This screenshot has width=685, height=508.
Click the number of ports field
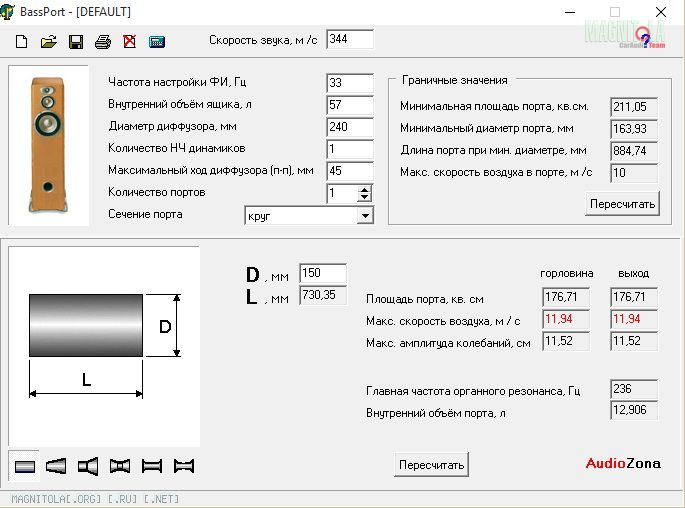point(342,193)
